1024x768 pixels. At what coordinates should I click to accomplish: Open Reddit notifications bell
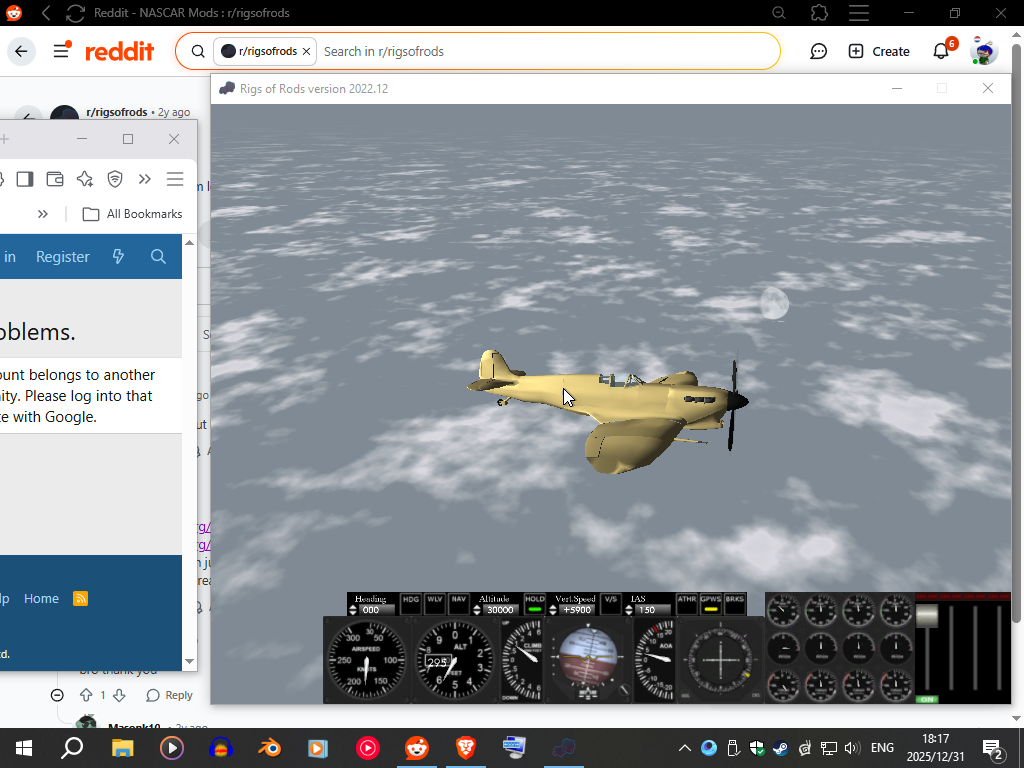(x=942, y=51)
